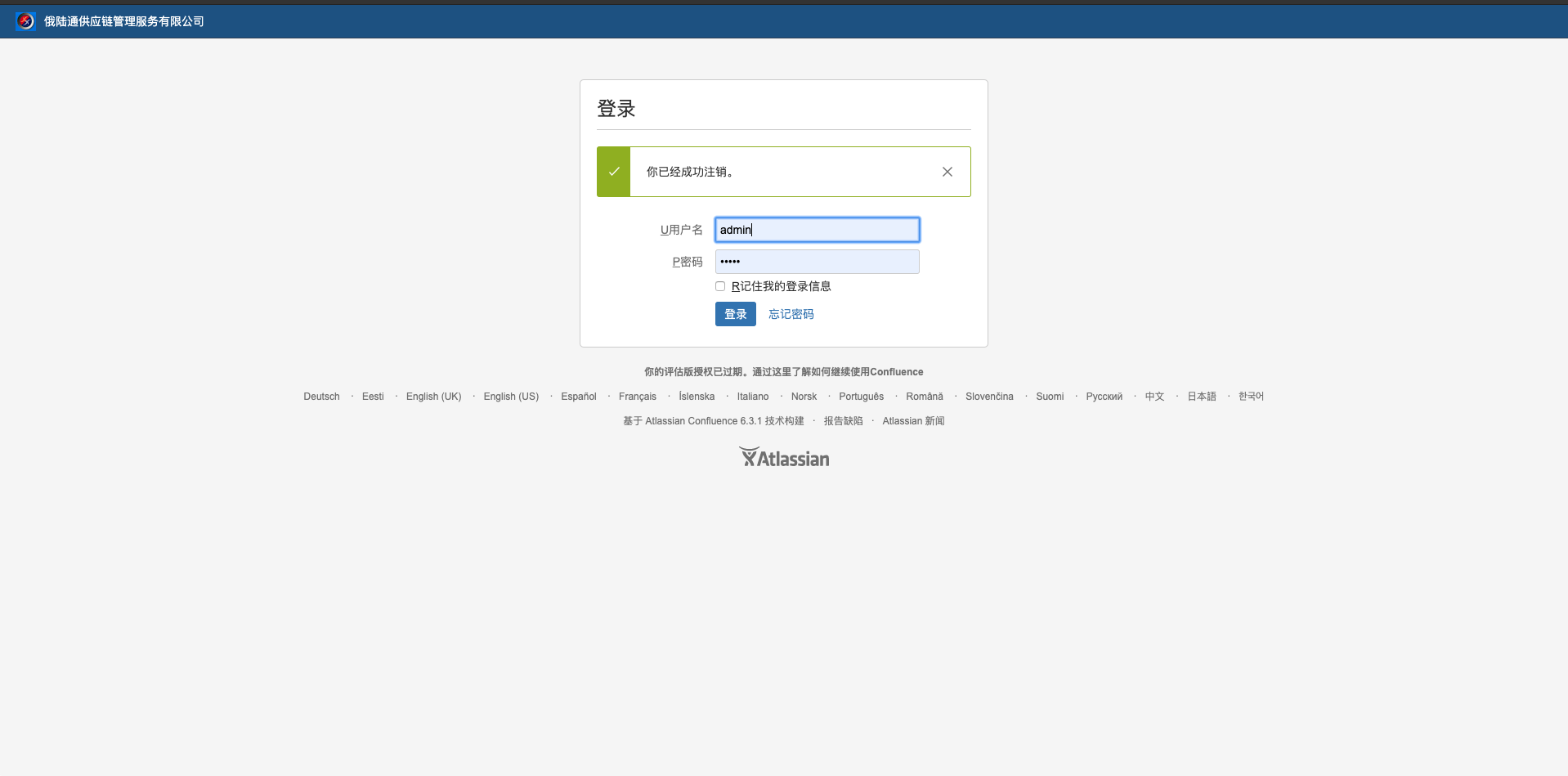The height and width of the screenshot is (776, 1568).
Task: Click the username input field
Action: [x=817, y=230]
